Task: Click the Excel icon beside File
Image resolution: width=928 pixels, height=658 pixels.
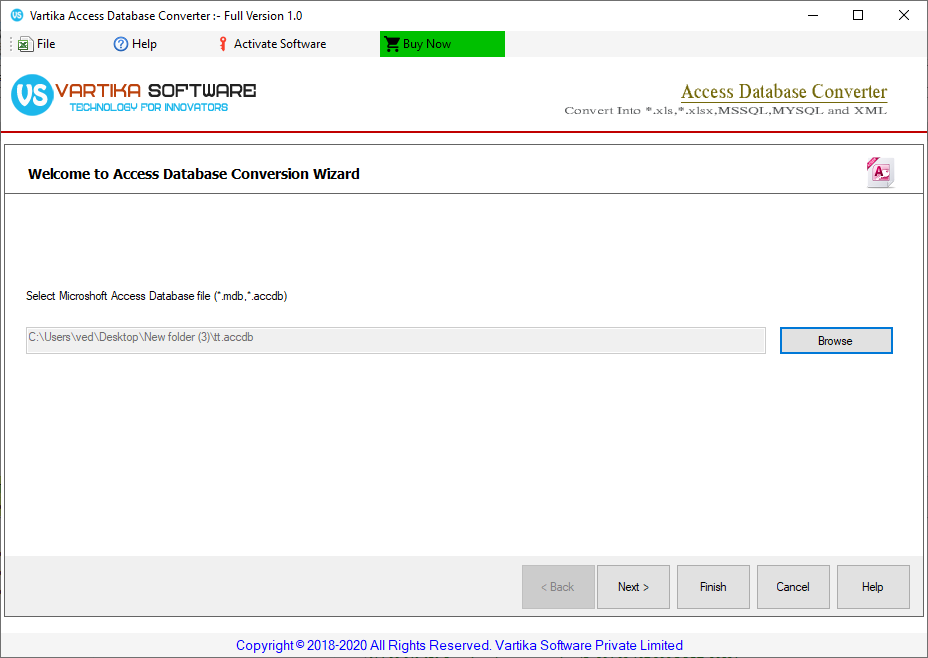Action: (25, 44)
